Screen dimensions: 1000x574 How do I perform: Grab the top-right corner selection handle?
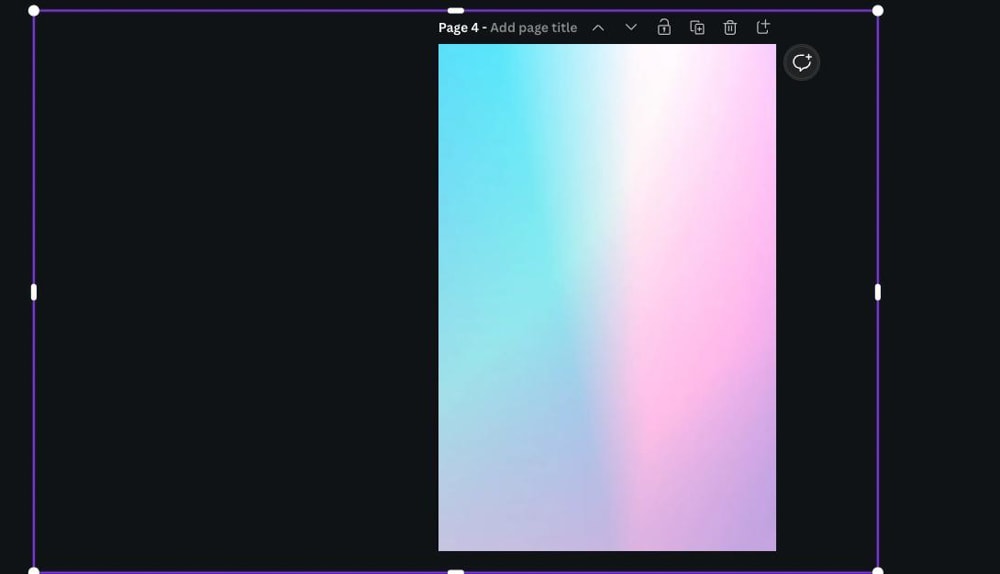[x=878, y=11]
